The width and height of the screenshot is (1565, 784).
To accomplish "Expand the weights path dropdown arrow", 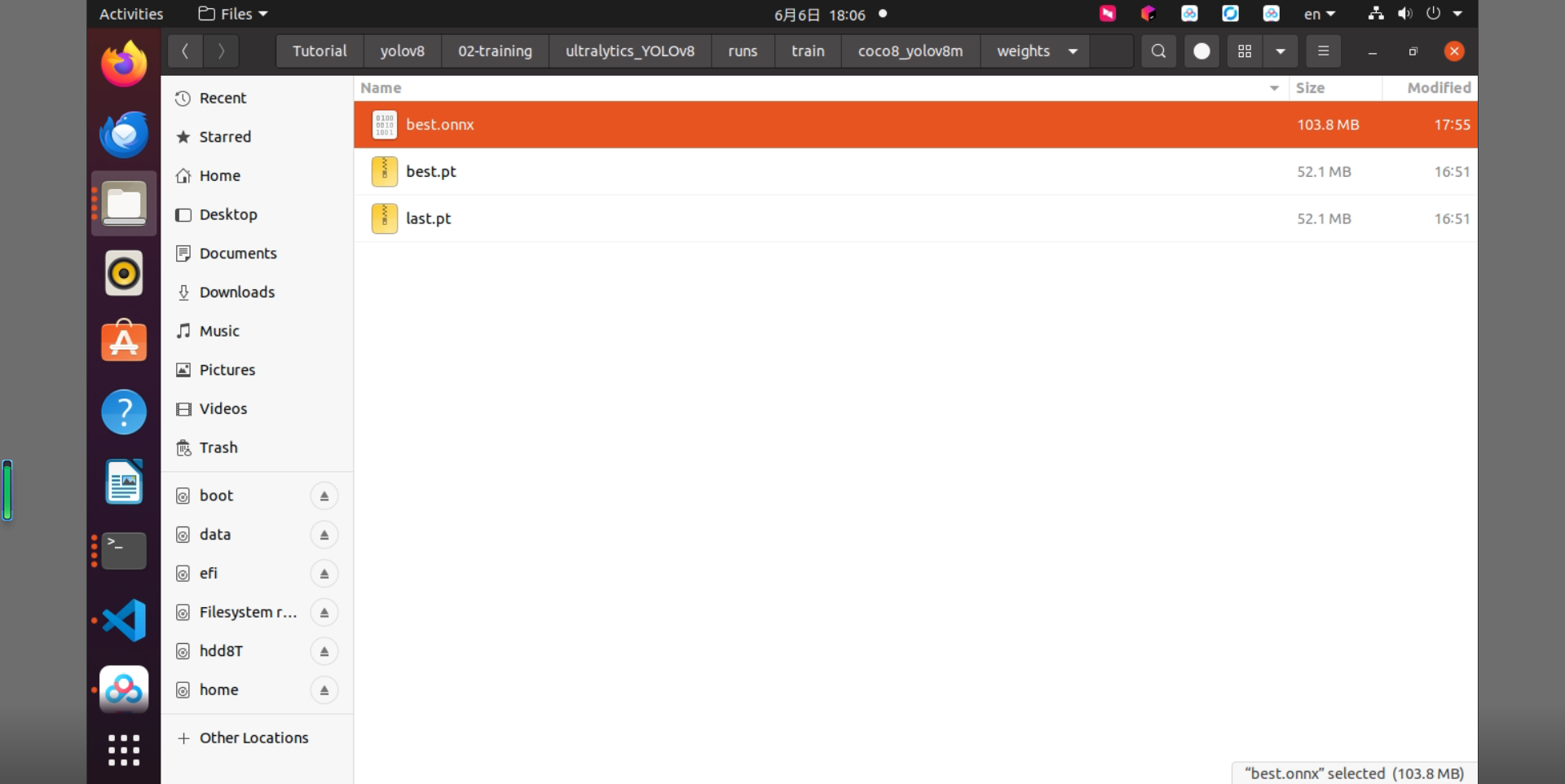I will click(1073, 51).
